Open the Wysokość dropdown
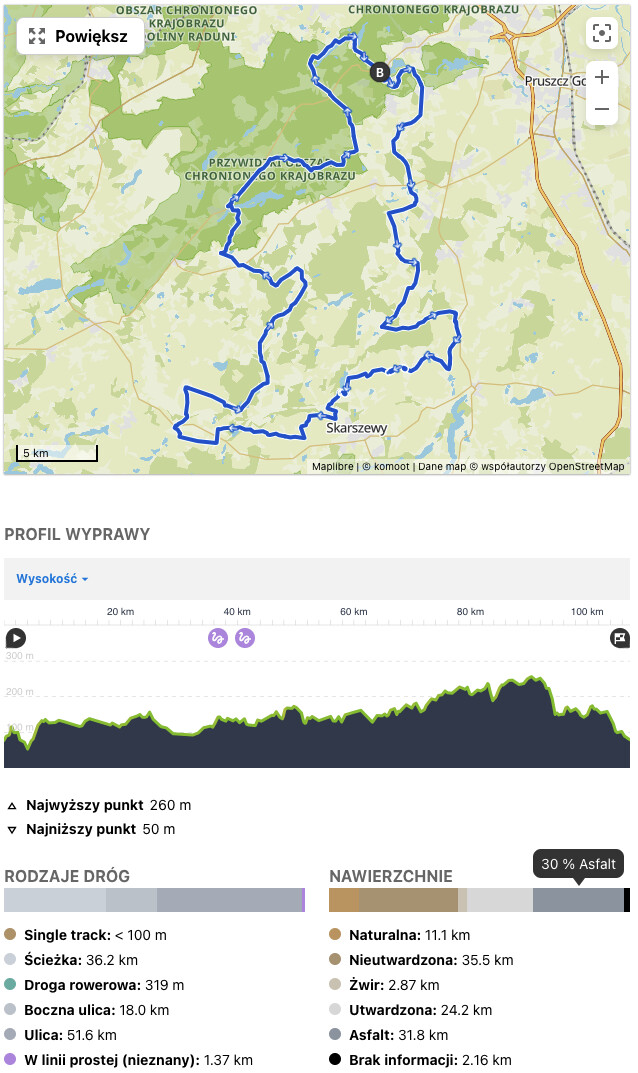This screenshot has height=1073, width=638. [52, 579]
